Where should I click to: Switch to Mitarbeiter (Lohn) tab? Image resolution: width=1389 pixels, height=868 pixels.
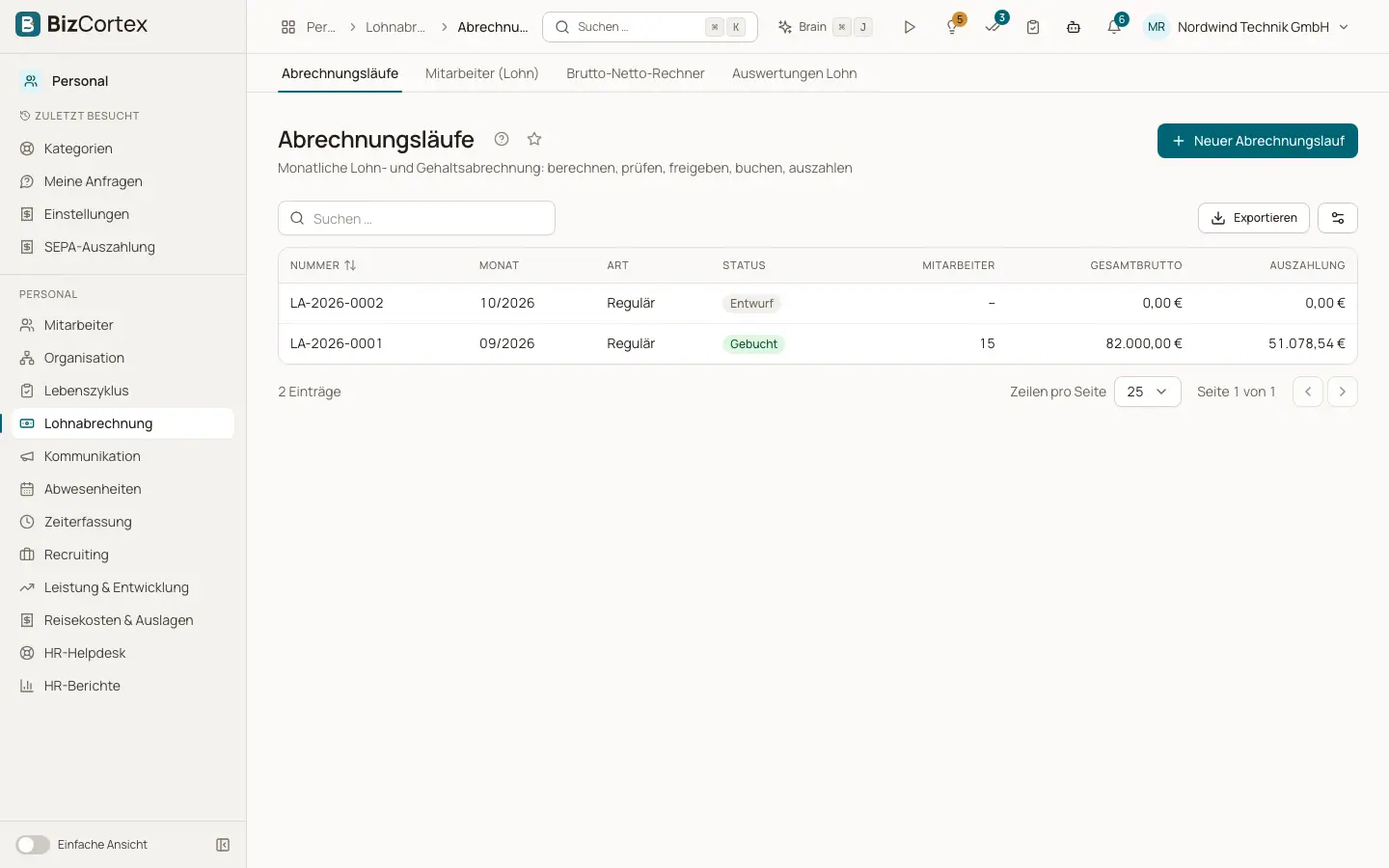click(x=482, y=73)
